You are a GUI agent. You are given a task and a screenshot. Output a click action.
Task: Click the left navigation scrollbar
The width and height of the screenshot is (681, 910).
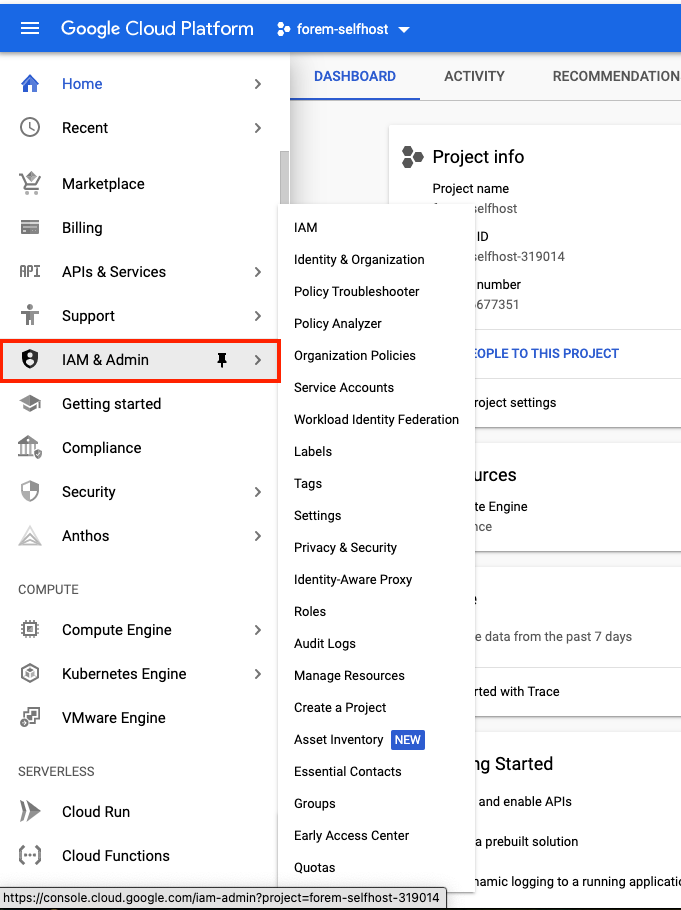[x=284, y=180]
